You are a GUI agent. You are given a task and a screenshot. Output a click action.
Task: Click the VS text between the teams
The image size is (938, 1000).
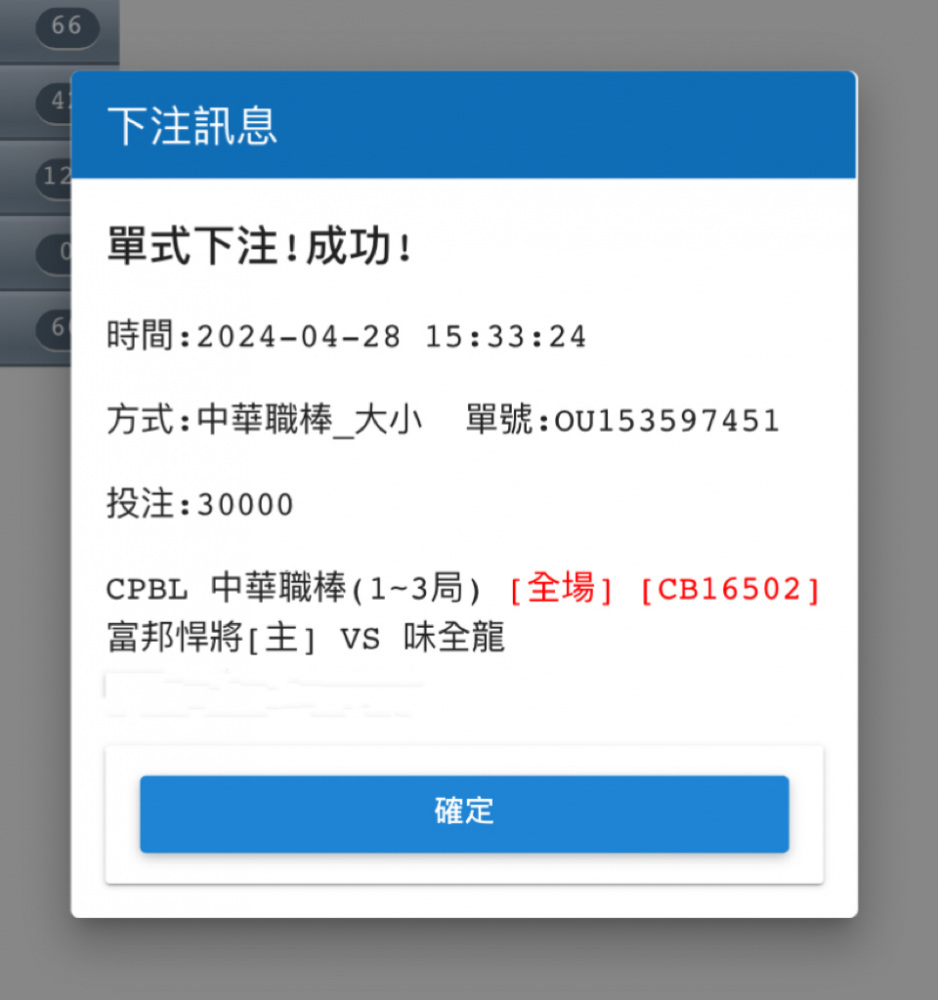click(x=360, y=639)
